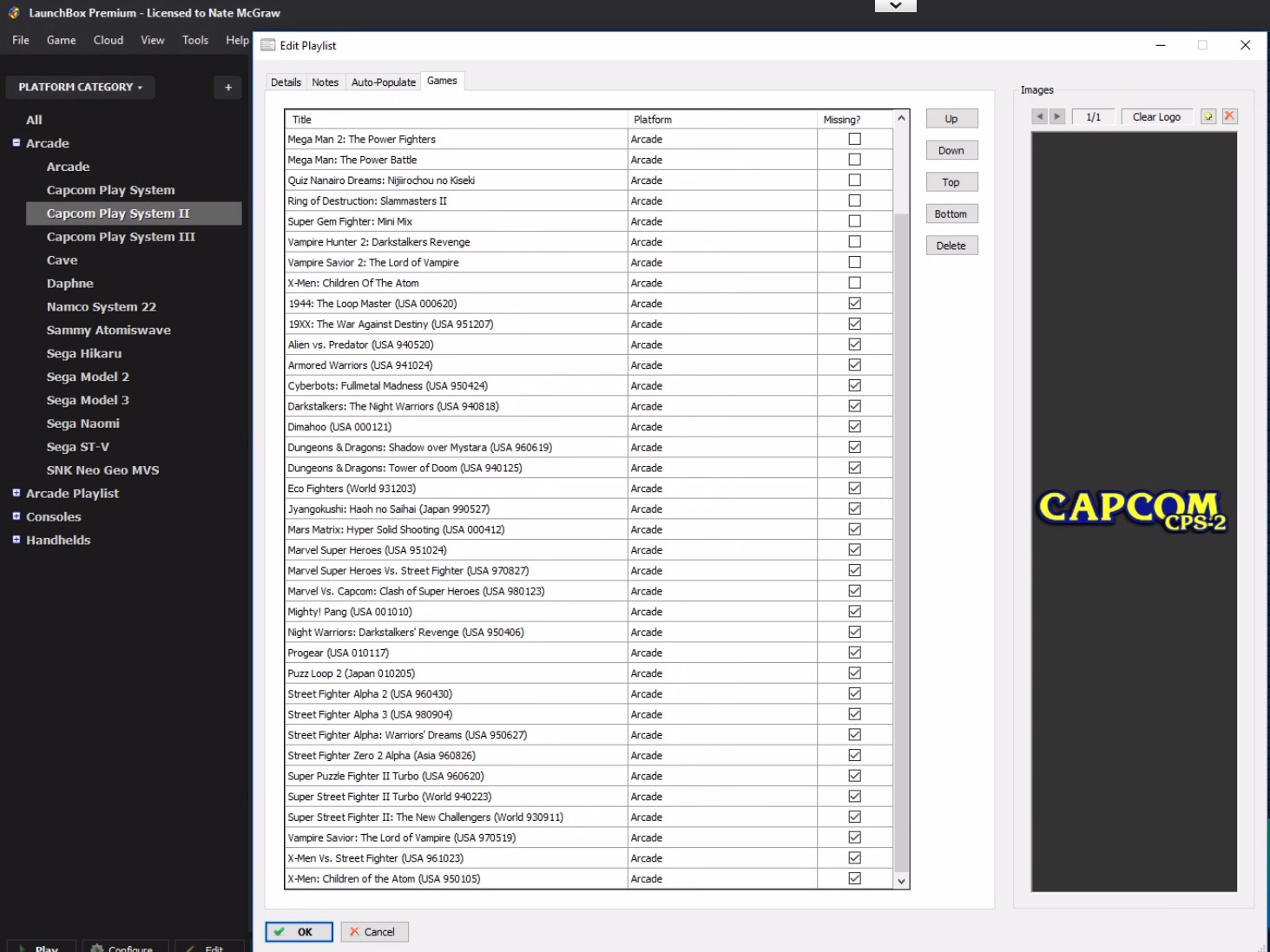Select row Super Gem Fighter: Mini Mix
Viewport: 1270px width, 952px height.
(589, 221)
